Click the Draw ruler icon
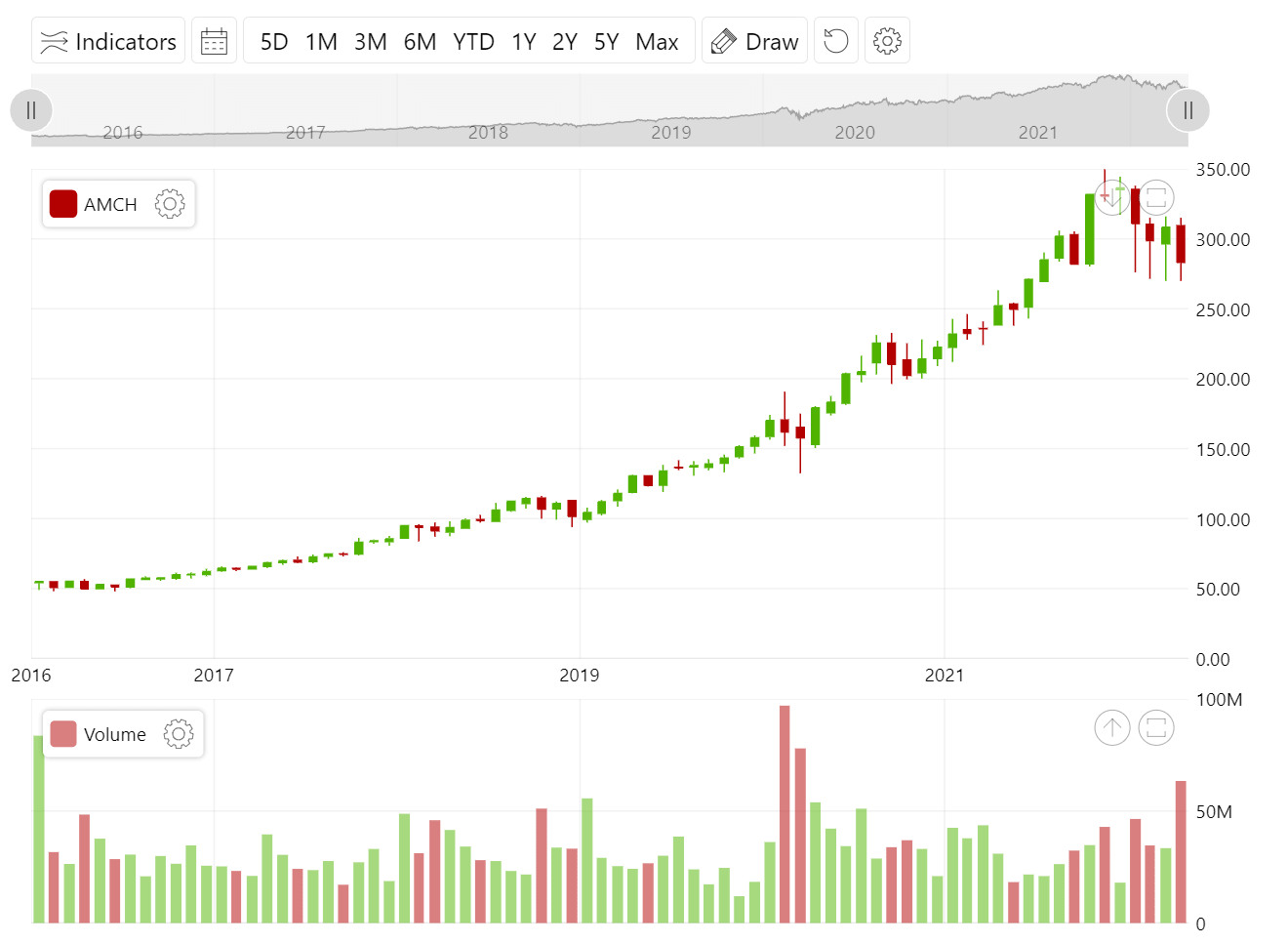 (x=723, y=40)
